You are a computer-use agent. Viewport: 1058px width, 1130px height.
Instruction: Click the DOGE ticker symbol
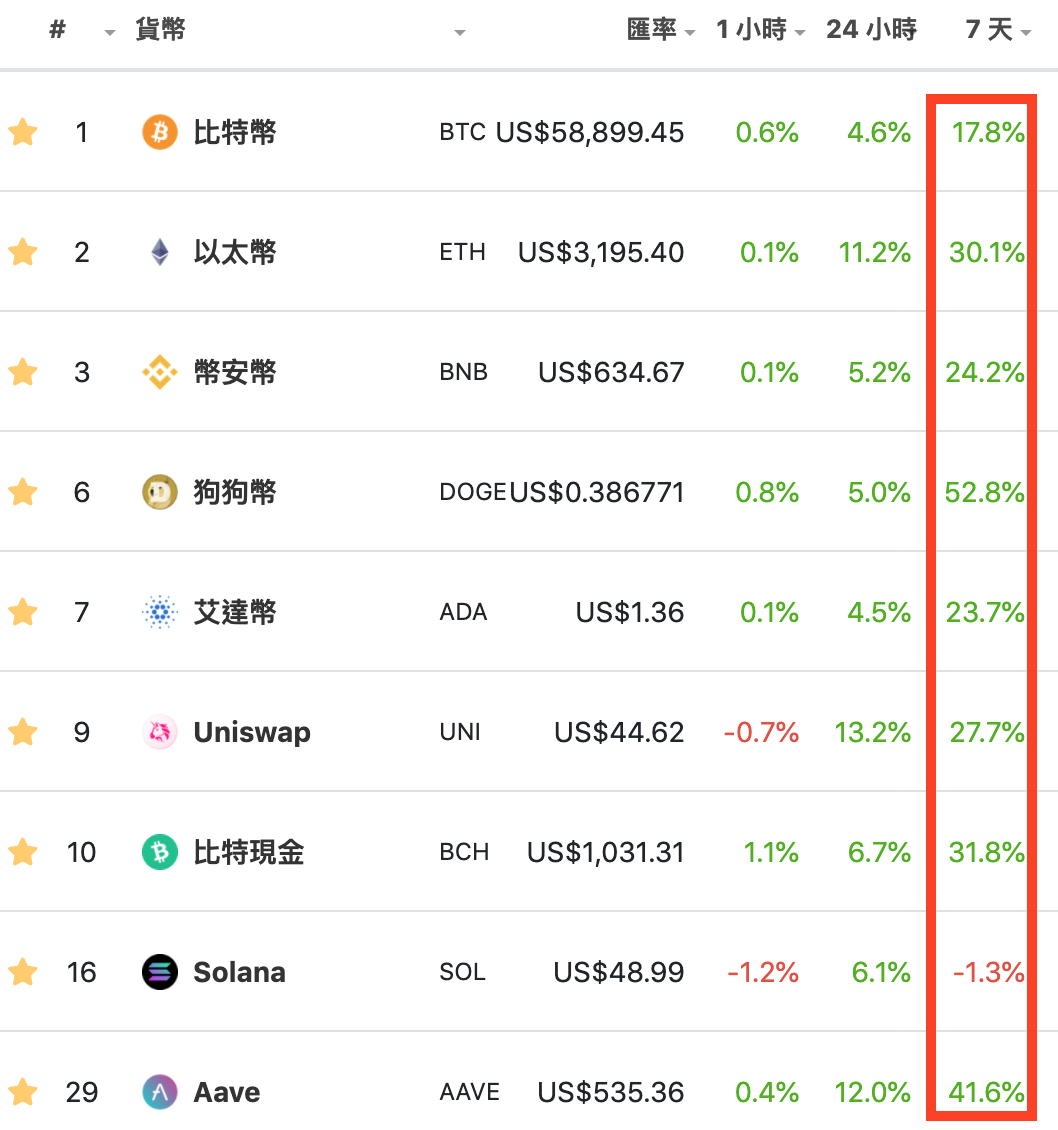473,492
